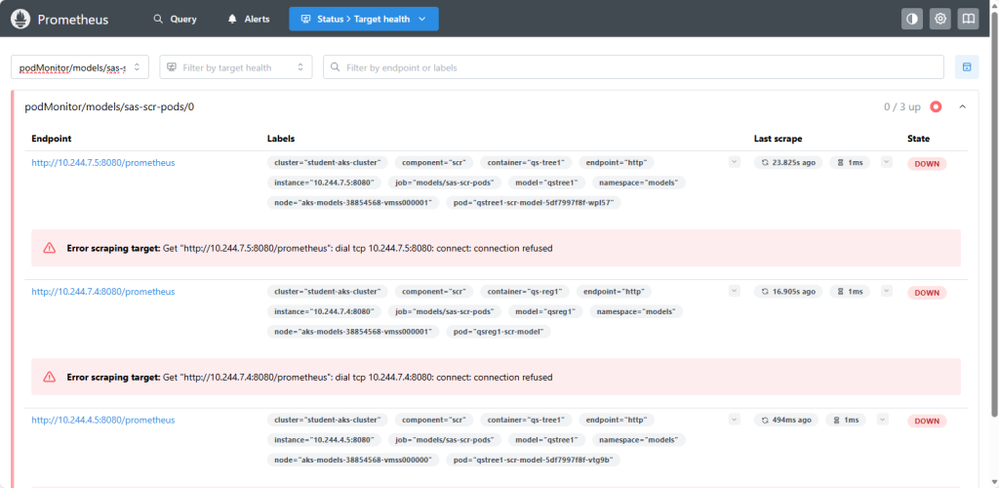Toggle the light/dark theme icon
This screenshot has width=999, height=488.
[x=912, y=19]
